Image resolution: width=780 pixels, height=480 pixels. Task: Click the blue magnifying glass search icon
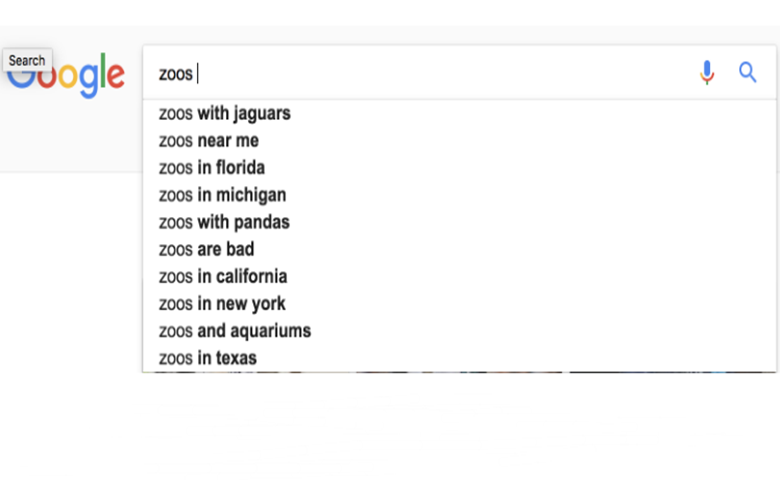tap(747, 73)
